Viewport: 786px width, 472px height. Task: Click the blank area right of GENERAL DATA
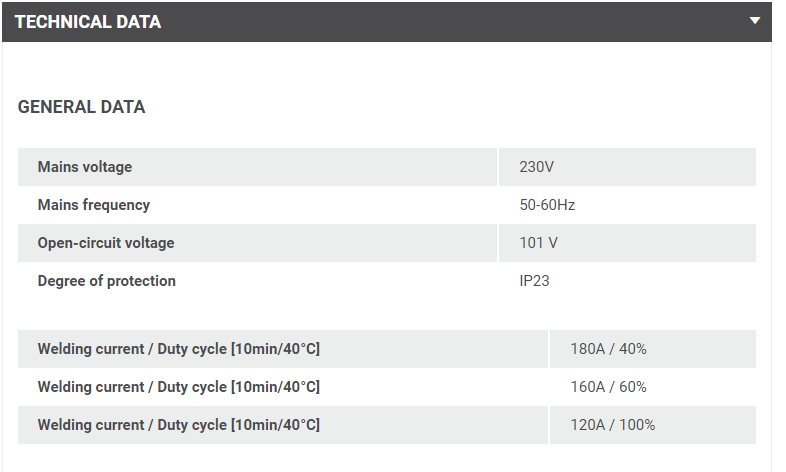tap(450, 107)
